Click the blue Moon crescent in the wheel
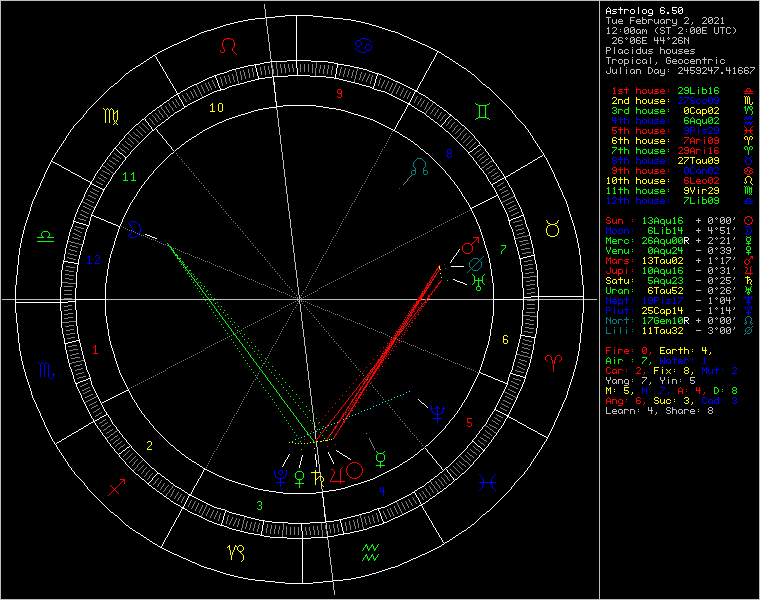This screenshot has width=760, height=600. (x=134, y=230)
